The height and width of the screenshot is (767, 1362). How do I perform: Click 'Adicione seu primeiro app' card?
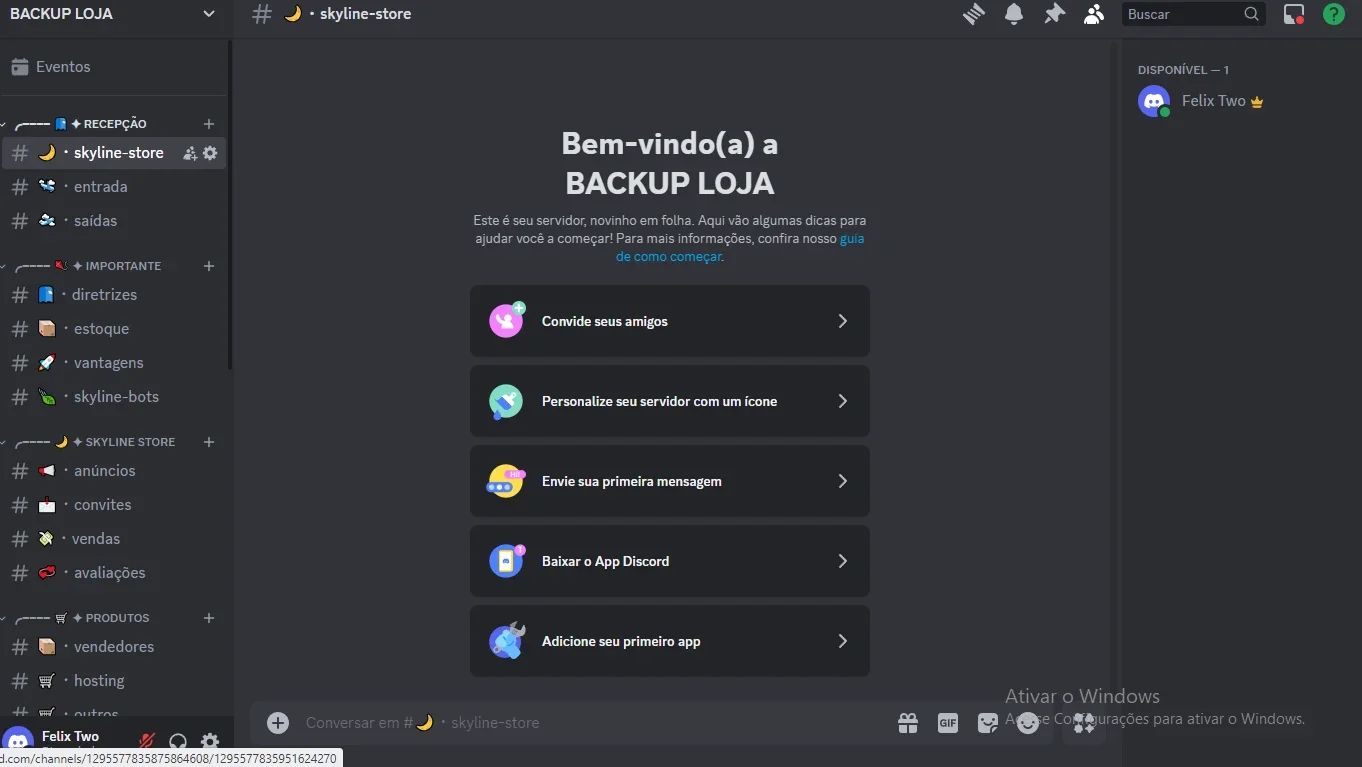click(x=669, y=641)
